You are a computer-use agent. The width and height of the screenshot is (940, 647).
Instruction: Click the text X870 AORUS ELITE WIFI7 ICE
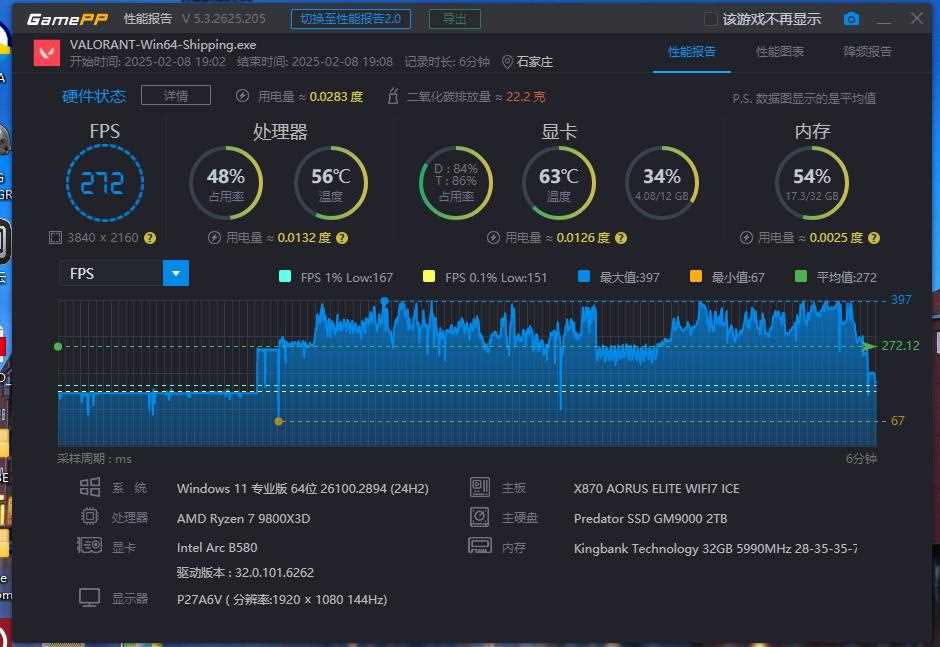pyautogui.click(x=656, y=489)
